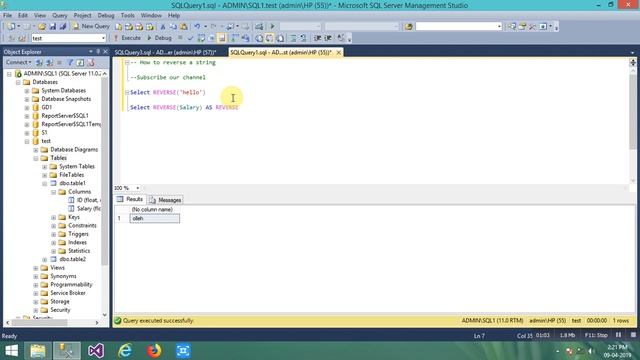Image resolution: width=640 pixels, height=360 pixels.
Task: Click the Paste clipboard icon
Action: 184,27
